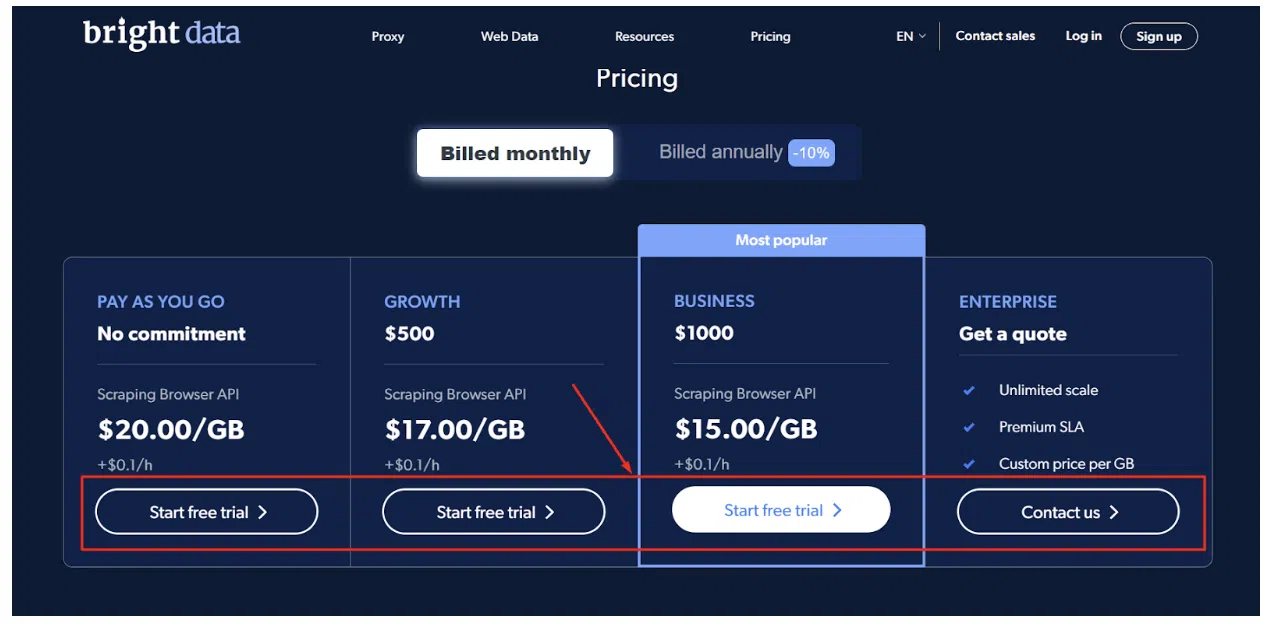Viewport: 1266px width, 624px height.
Task: Open the EN language dropdown
Action: coord(910,36)
